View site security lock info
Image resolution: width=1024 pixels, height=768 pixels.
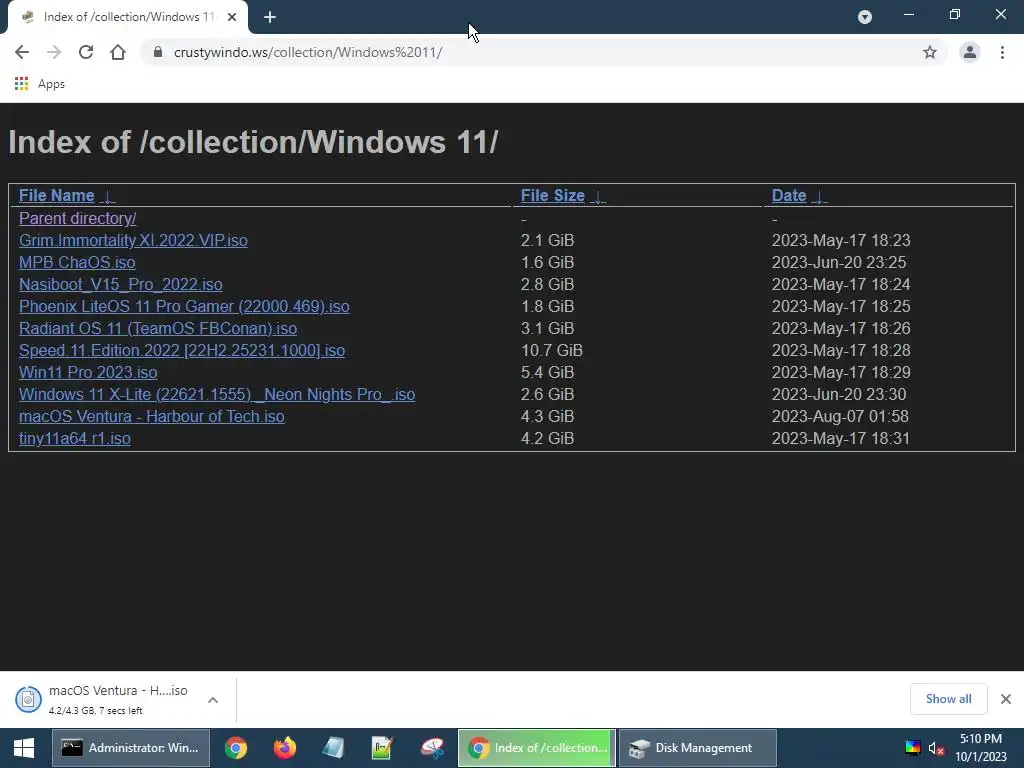(x=157, y=52)
